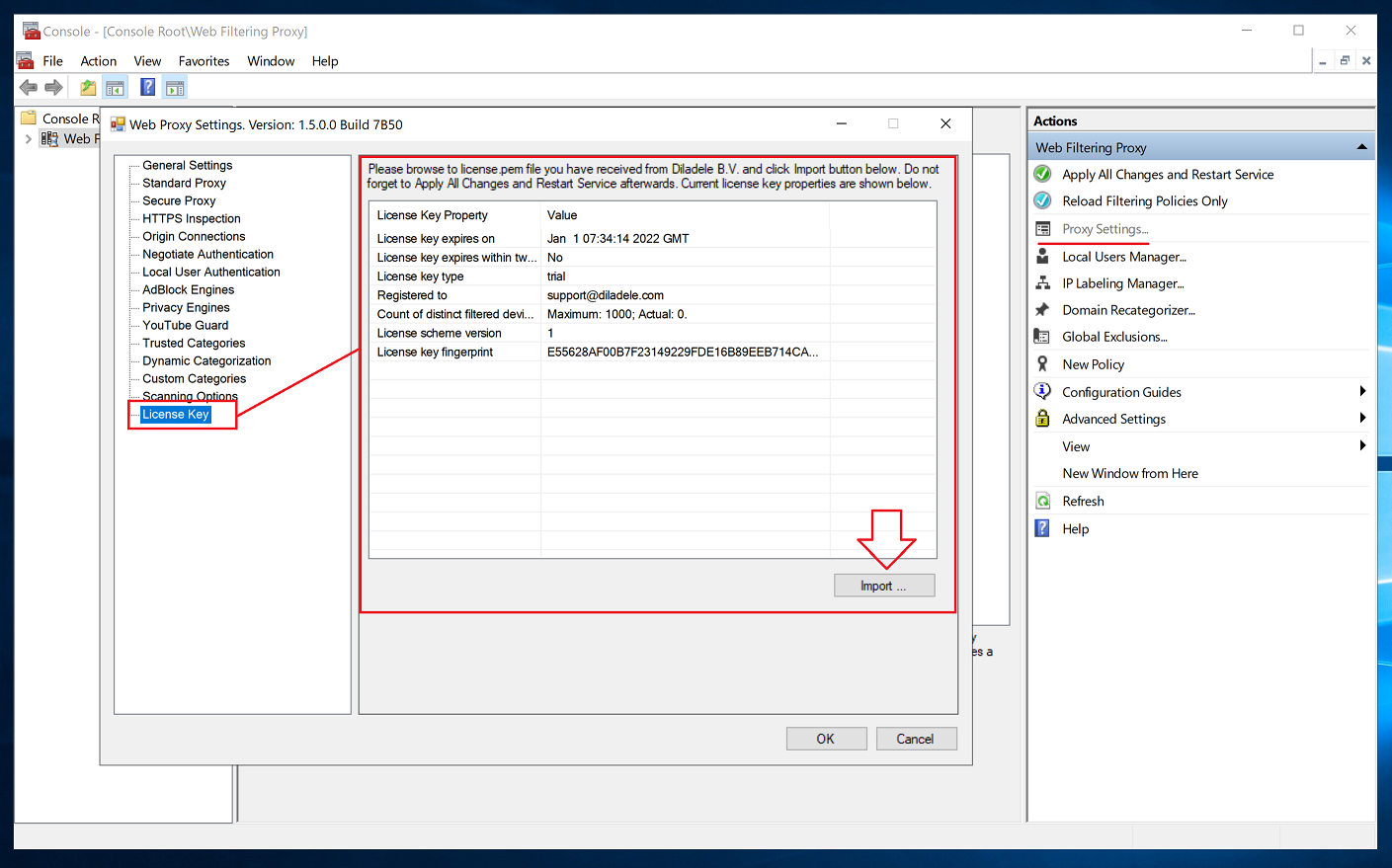
Task: Click the green Refresh icon
Action: tap(1042, 501)
